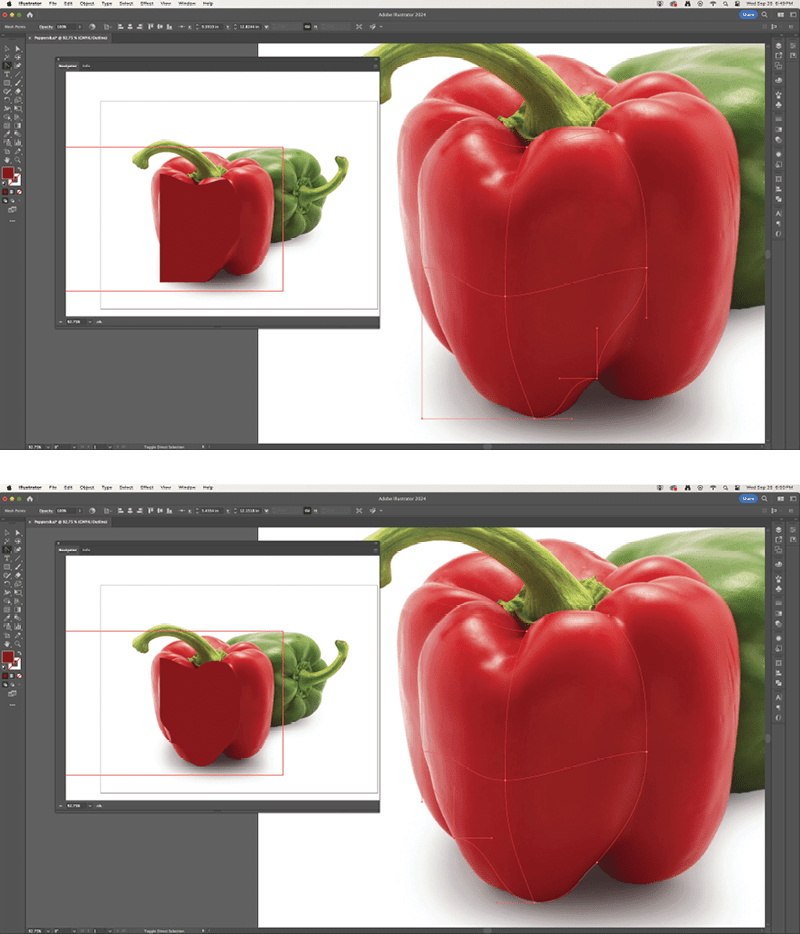
Task: Open the Character panel icon in the upper dock
Action: 779,213
